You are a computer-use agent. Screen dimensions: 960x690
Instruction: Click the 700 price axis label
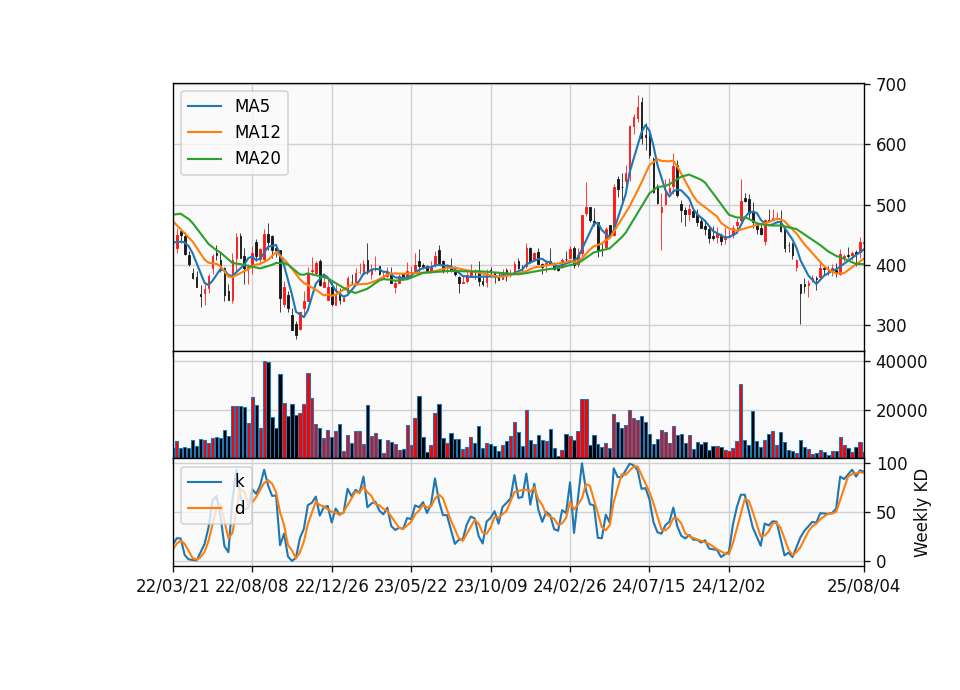coord(891,85)
